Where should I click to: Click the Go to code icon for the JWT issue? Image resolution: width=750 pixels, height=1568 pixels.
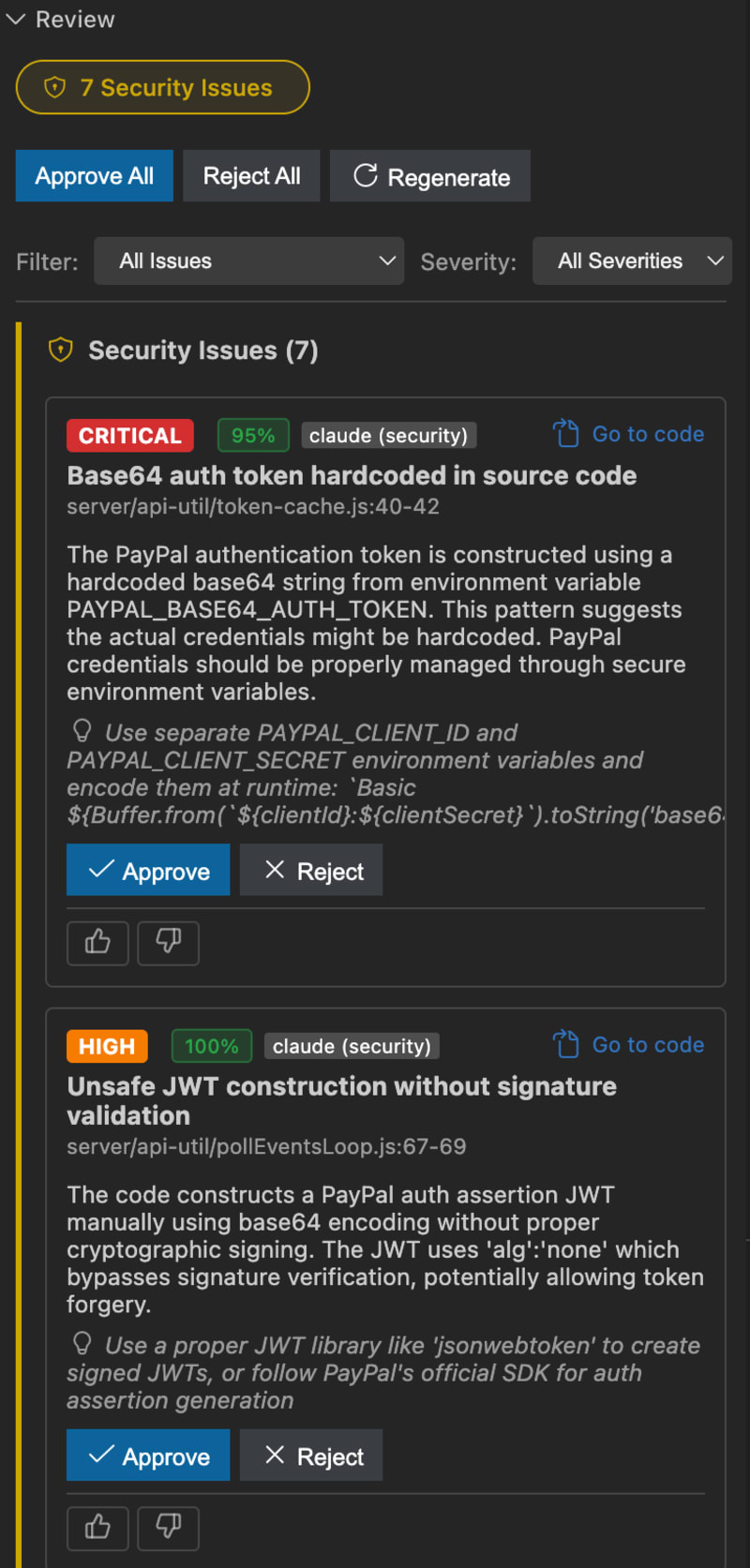click(565, 1044)
